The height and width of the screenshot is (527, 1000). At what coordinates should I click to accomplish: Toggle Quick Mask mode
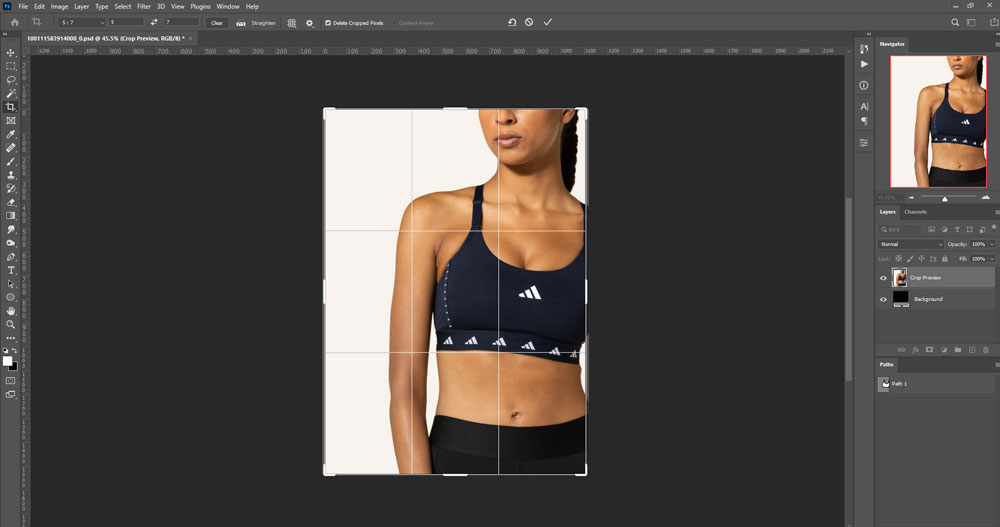point(11,381)
